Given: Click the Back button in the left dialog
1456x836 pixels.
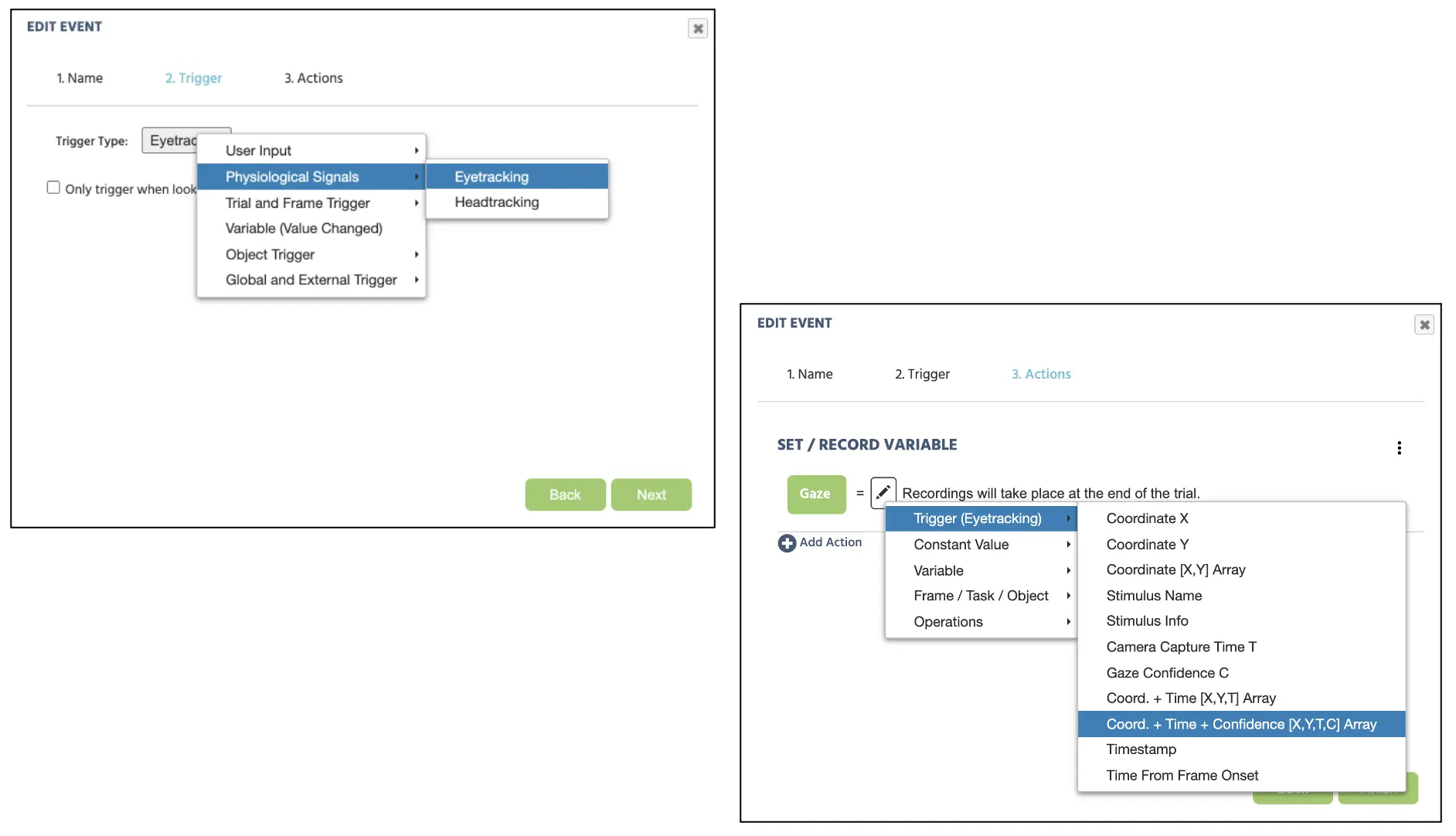Looking at the screenshot, I should click(x=565, y=494).
